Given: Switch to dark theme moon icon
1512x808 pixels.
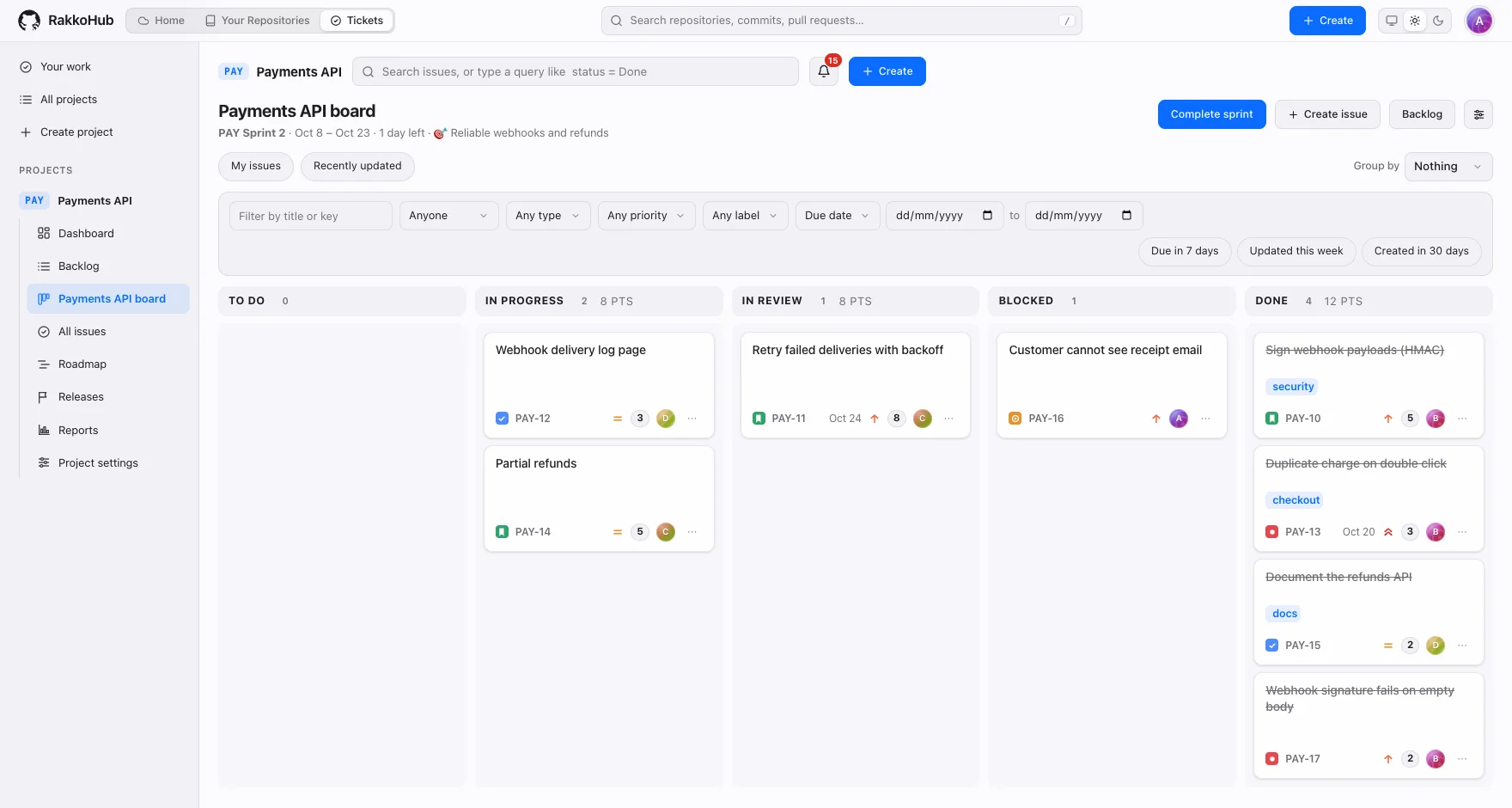Looking at the screenshot, I should tap(1438, 21).
